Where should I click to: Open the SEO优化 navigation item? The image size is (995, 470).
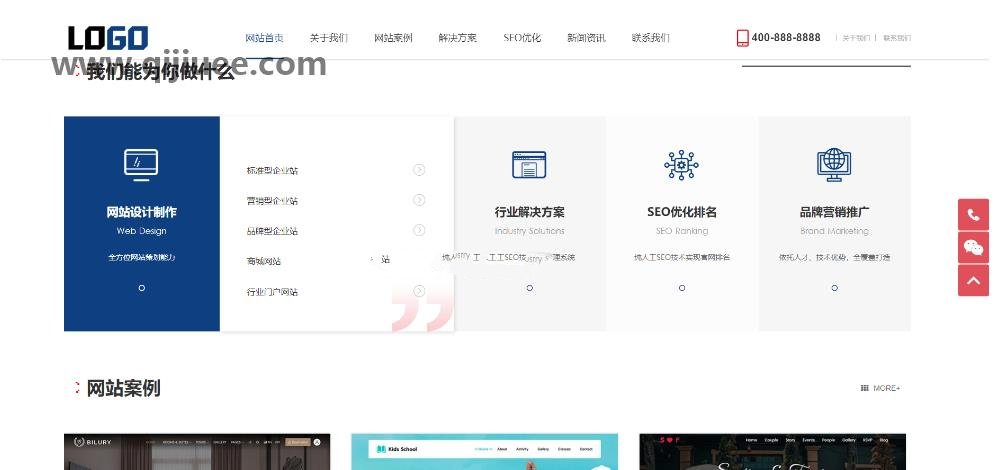(x=522, y=38)
